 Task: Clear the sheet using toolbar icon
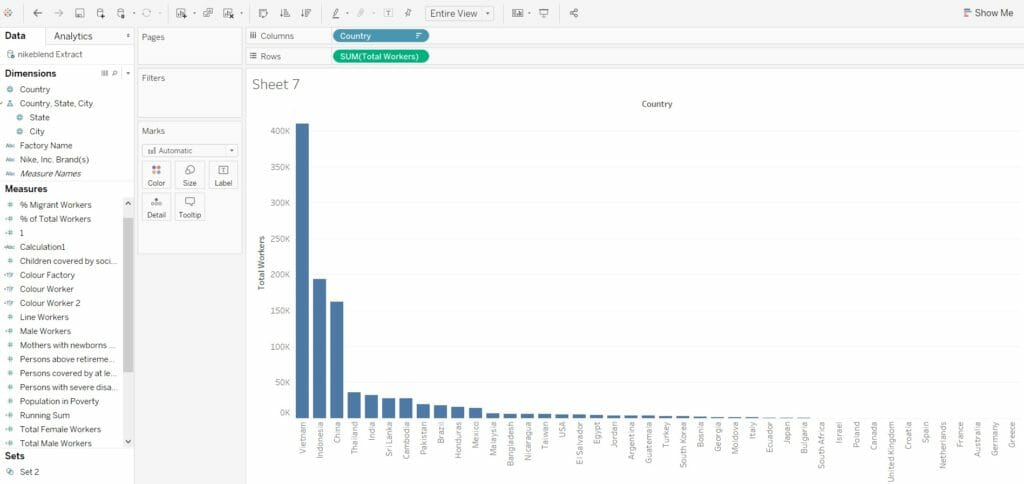coord(228,13)
